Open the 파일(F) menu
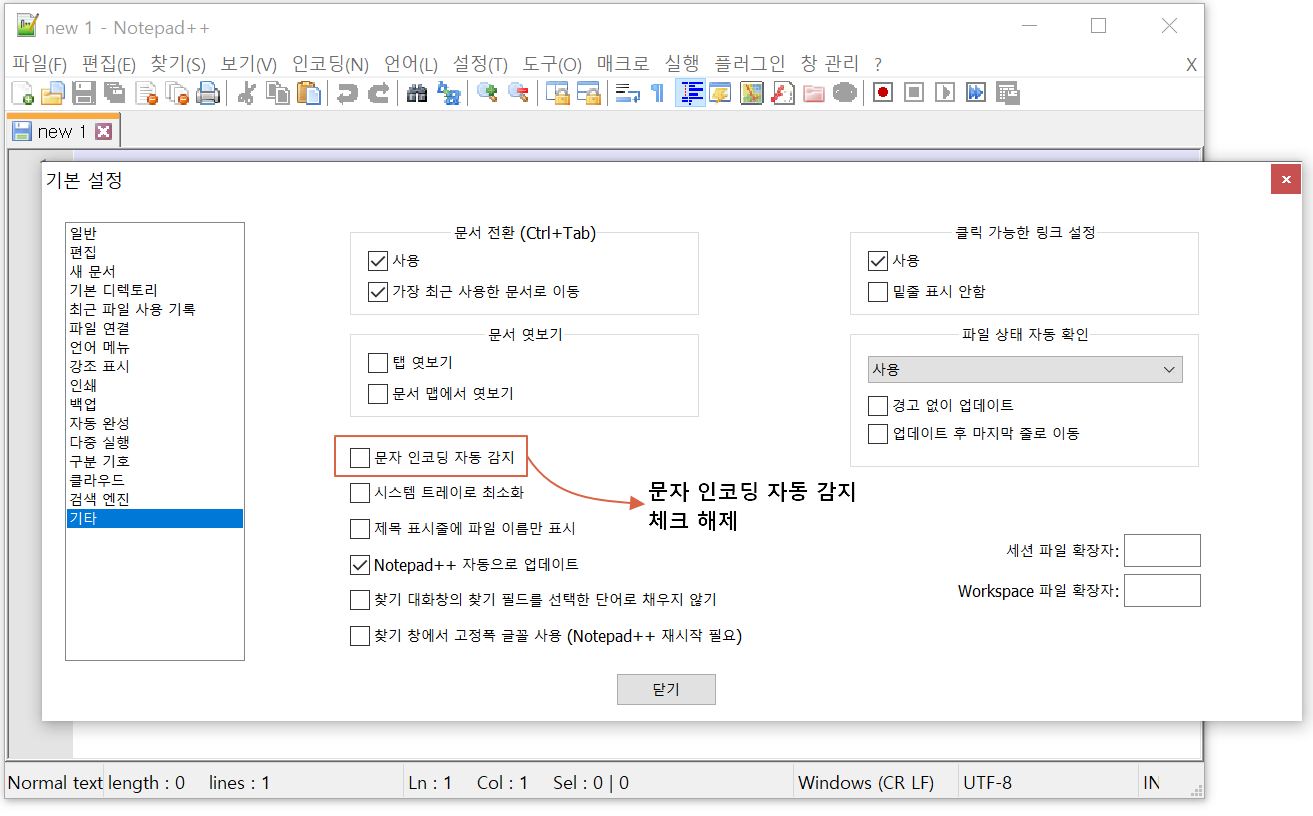Screen dimensions: 1313x816 click(40, 64)
